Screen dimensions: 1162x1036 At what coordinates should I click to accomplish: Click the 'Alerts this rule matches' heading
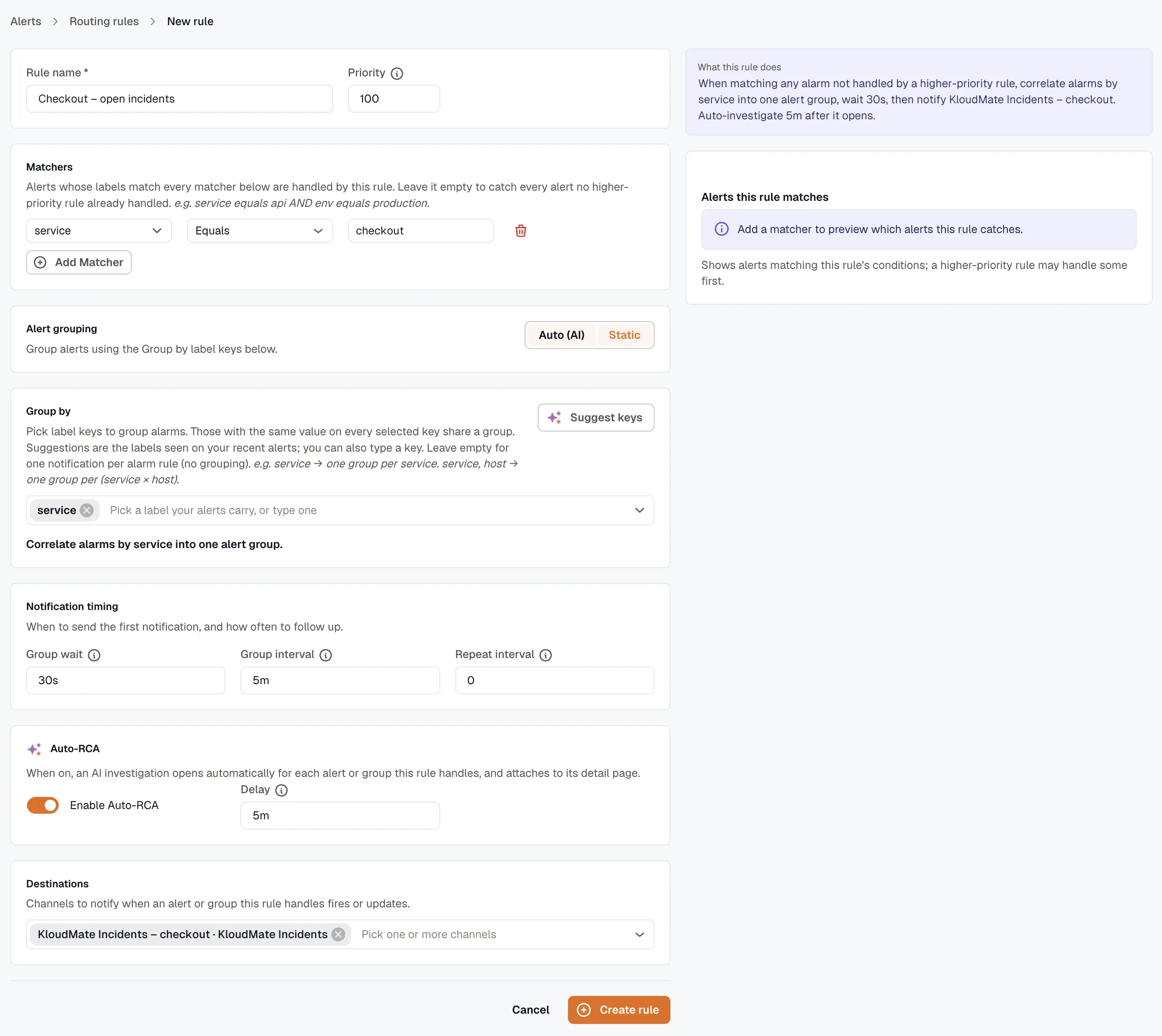[x=764, y=197]
